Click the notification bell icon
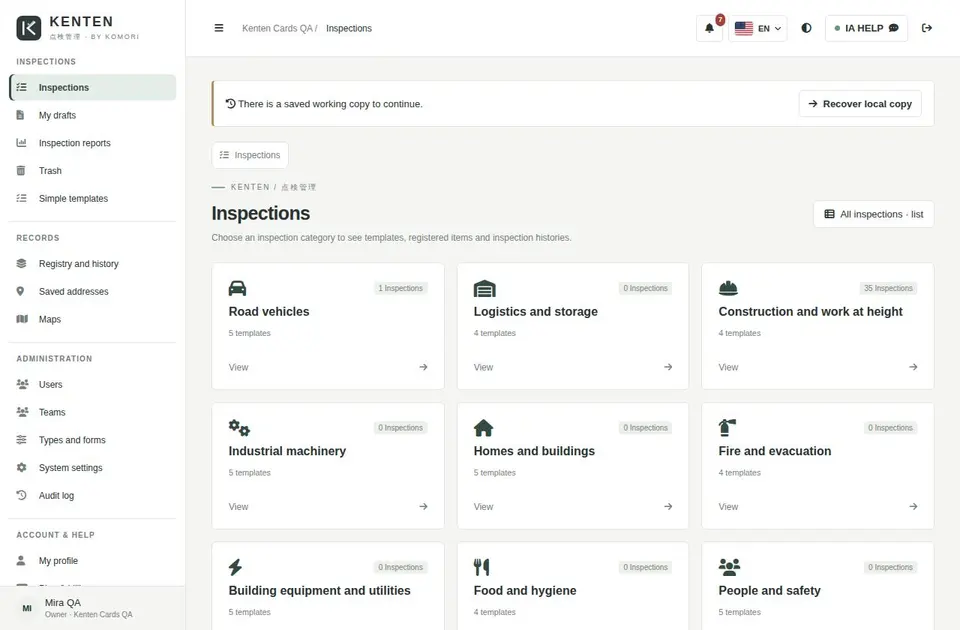 pyautogui.click(x=709, y=28)
